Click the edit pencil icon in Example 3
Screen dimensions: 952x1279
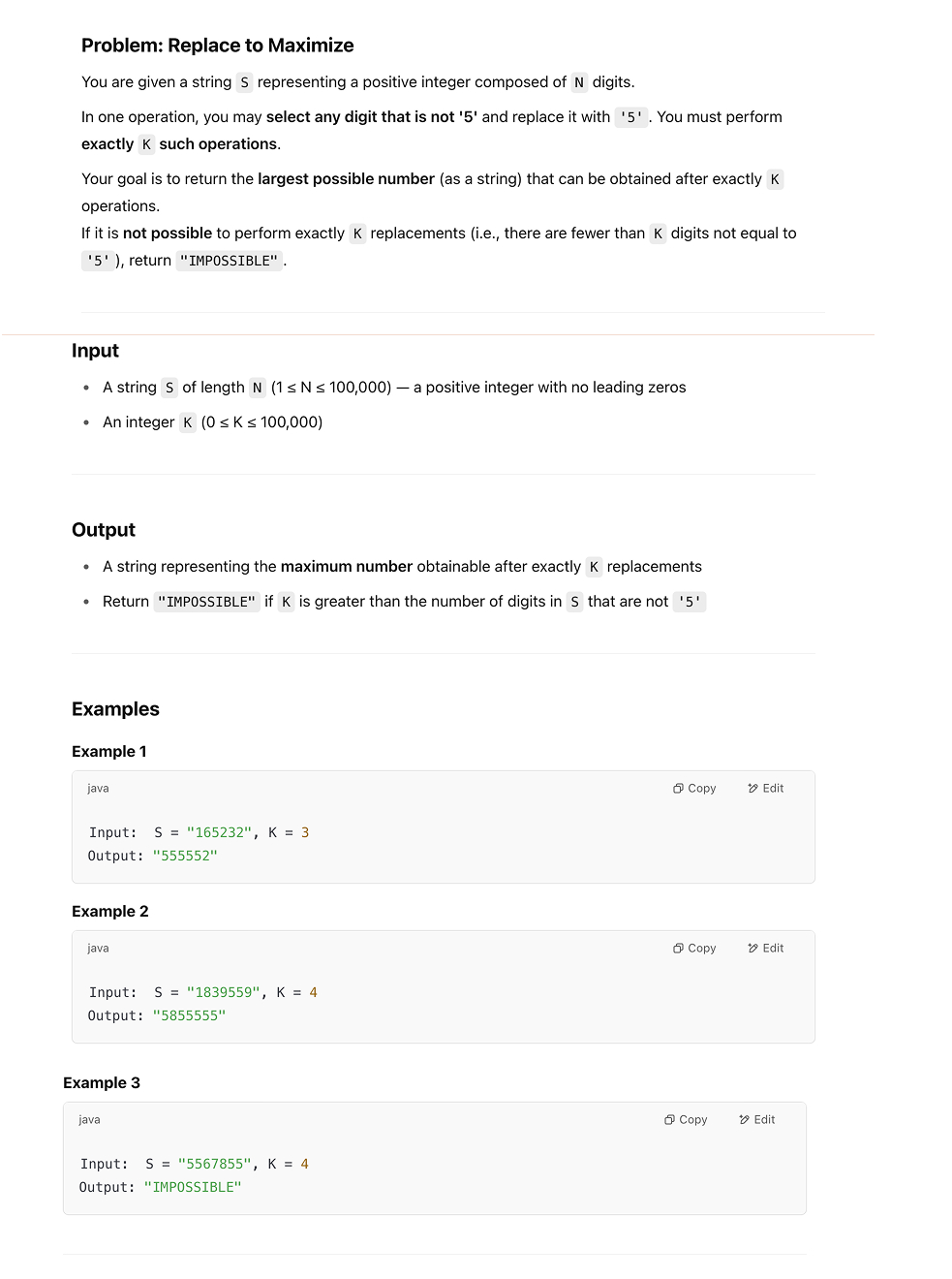(x=745, y=1120)
